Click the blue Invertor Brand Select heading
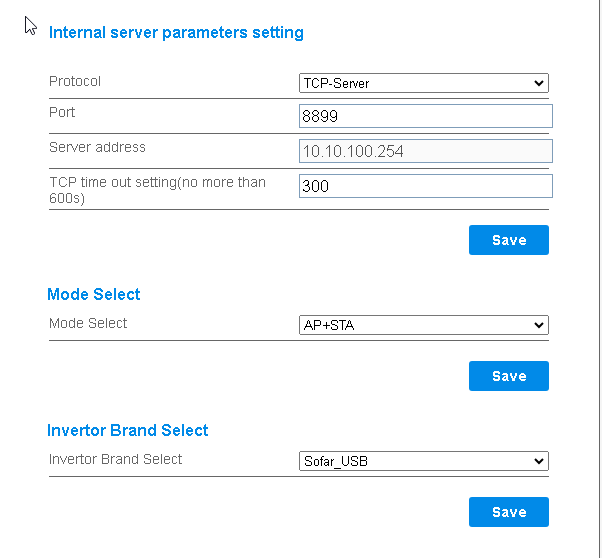This screenshot has width=602, height=558. 128,430
